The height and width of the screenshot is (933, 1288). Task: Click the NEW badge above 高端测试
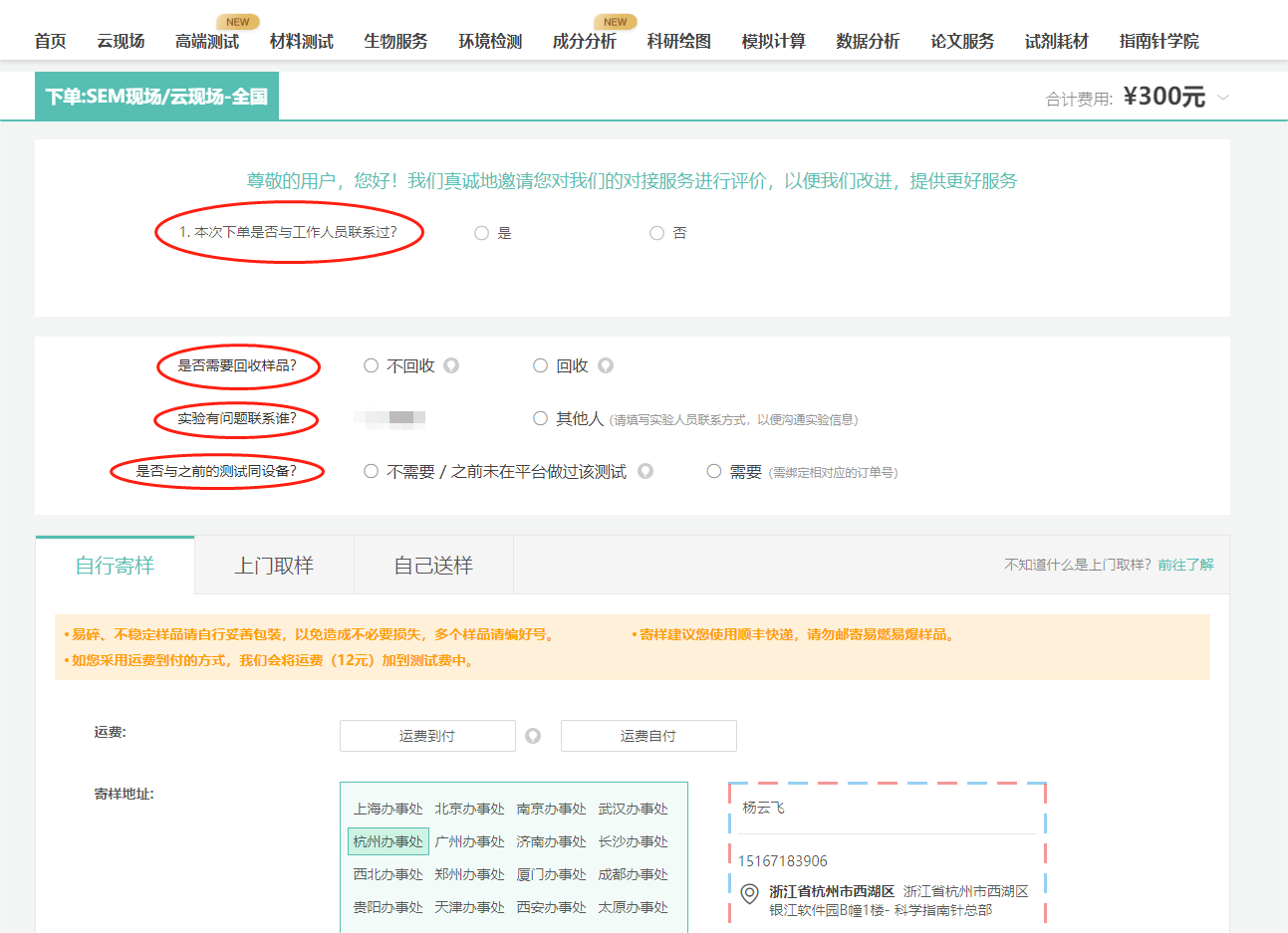coord(237,20)
